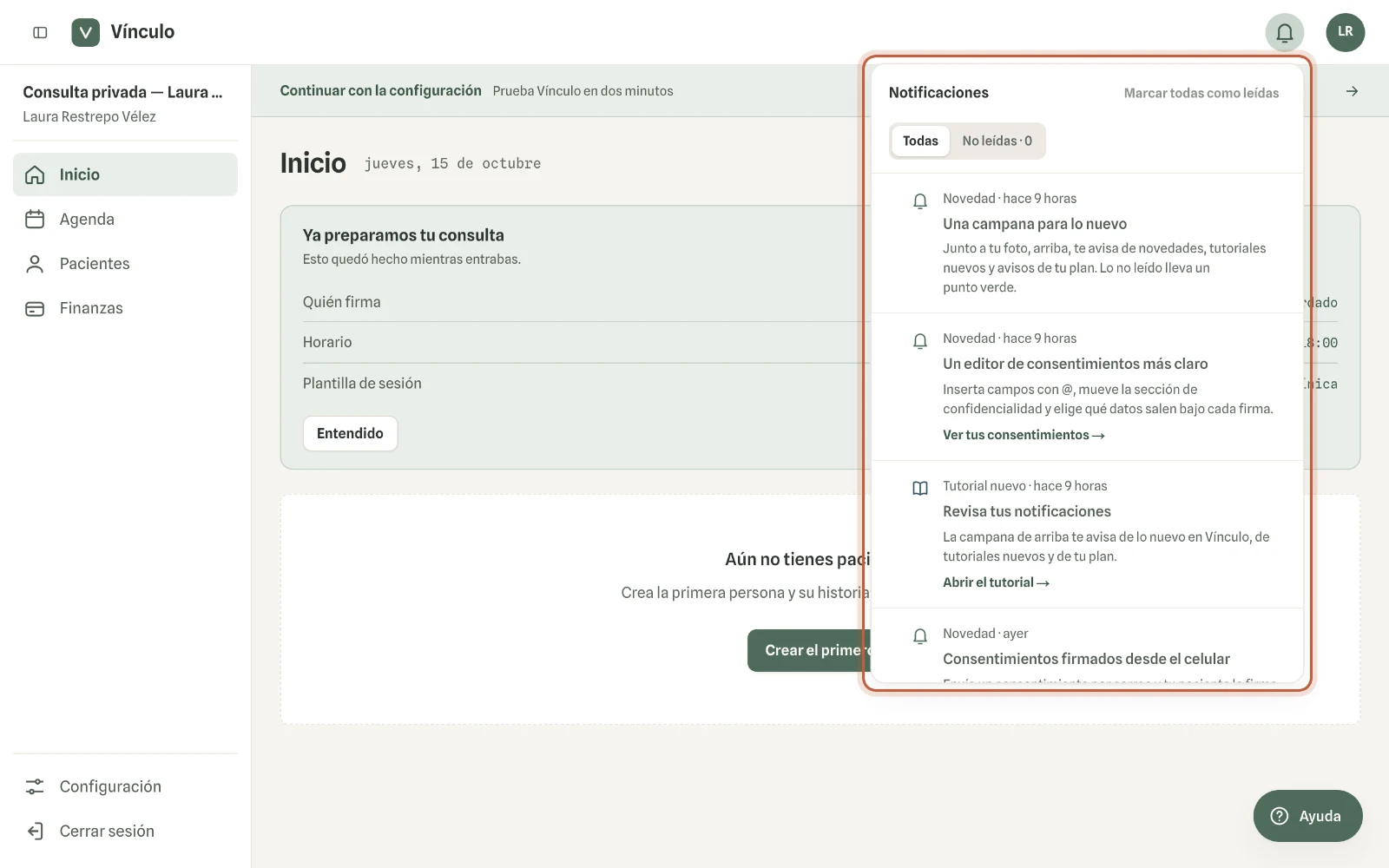Click the jueves, 15 de octubre date
Image resolution: width=1389 pixels, height=868 pixels.
(452, 163)
